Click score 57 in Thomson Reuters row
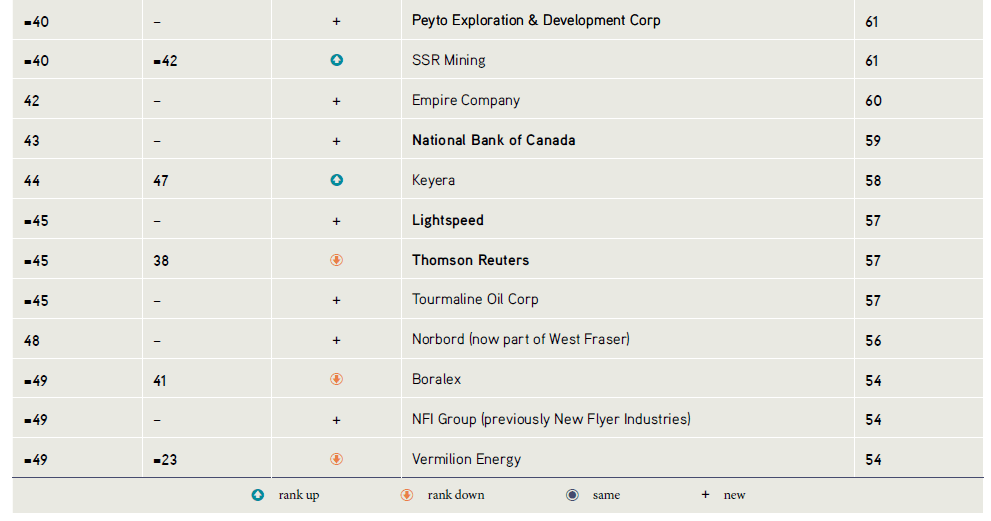This screenshot has width=991, height=521. pos(873,261)
